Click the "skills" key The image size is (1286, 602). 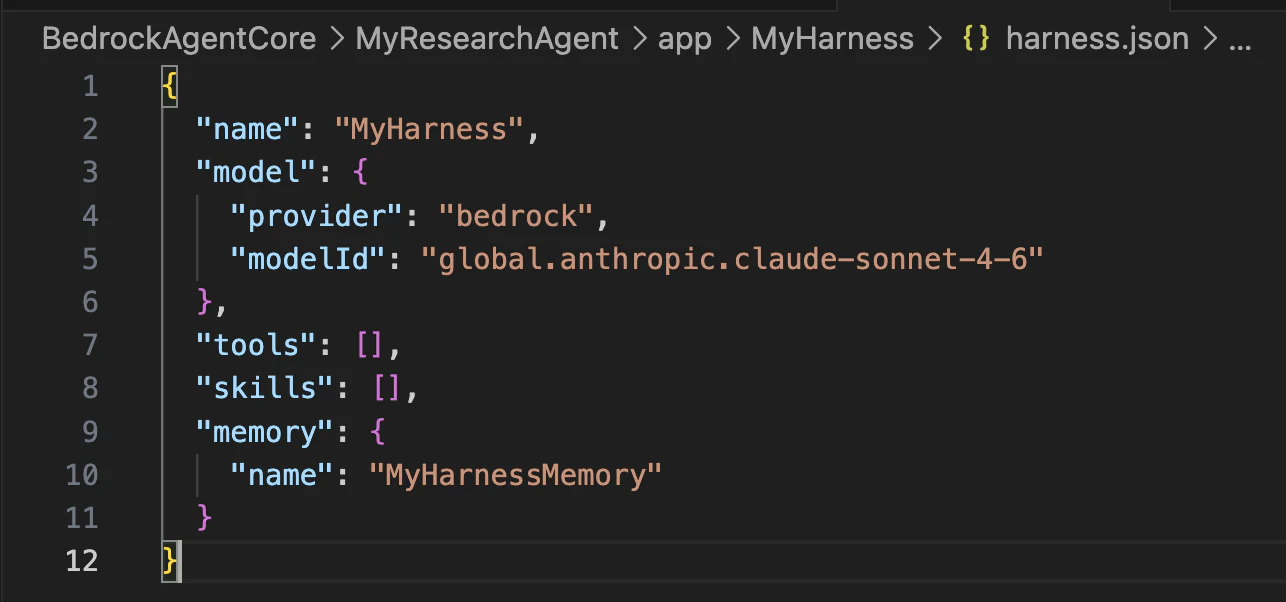(266, 388)
